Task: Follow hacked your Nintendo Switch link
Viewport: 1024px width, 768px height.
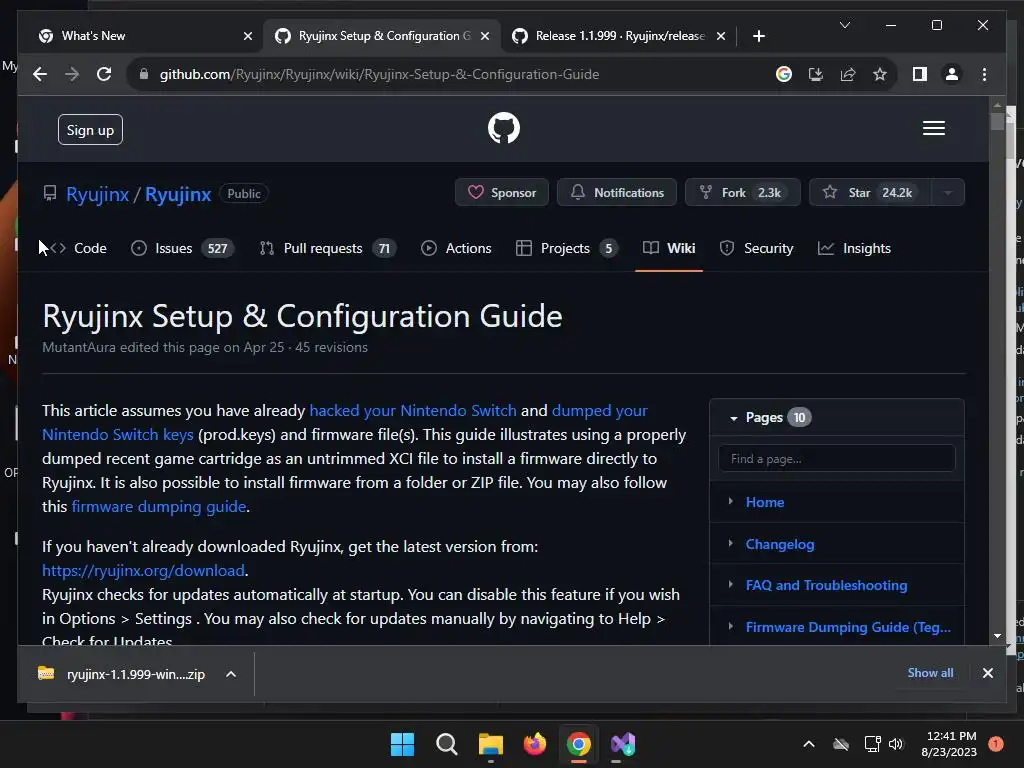Action: click(x=413, y=410)
